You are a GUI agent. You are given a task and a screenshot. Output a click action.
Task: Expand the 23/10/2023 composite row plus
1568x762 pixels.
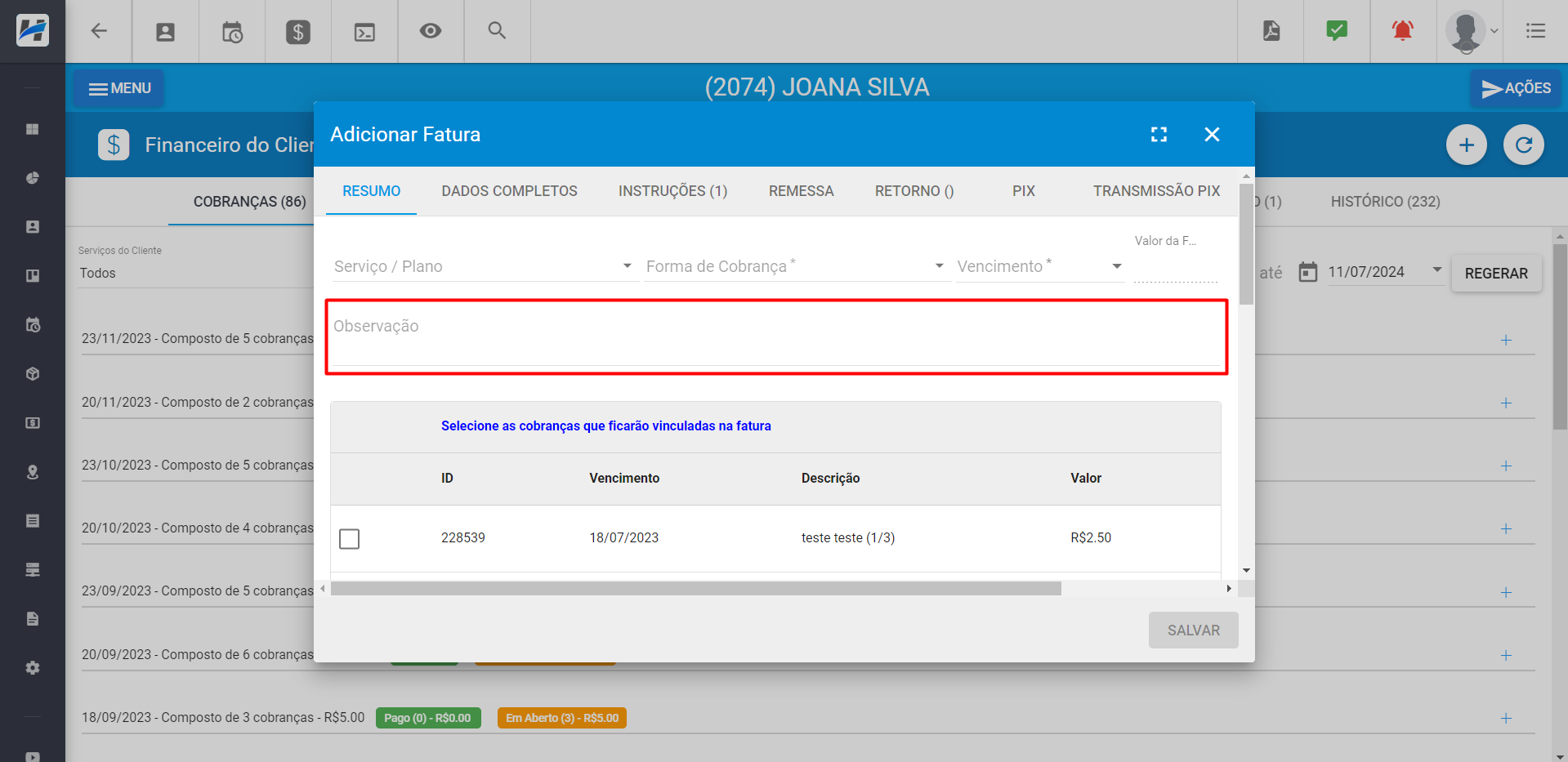[1506, 466]
